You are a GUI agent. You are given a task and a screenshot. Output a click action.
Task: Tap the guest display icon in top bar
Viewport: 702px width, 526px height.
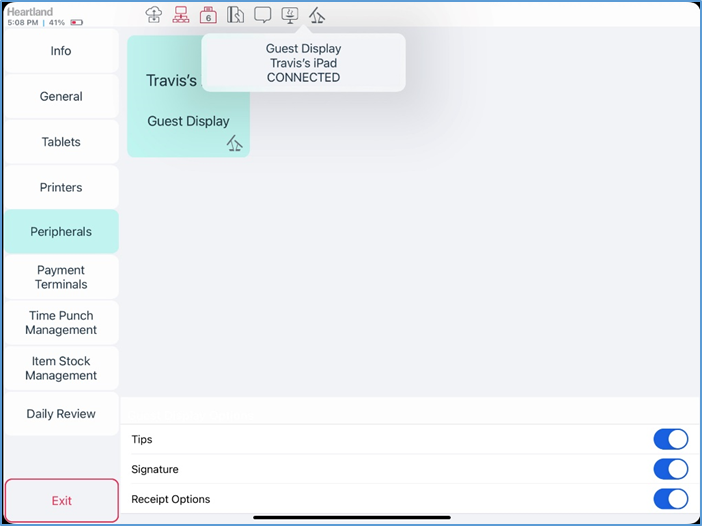pos(317,14)
